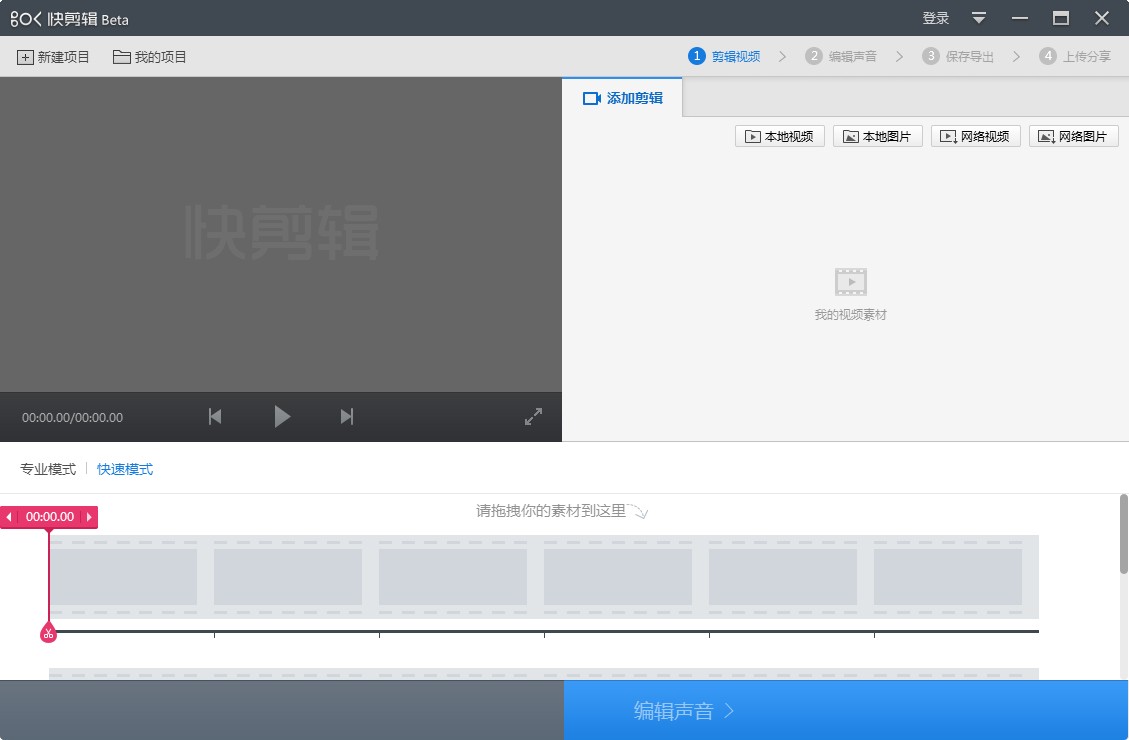Jump to previous frame in player
Screen dimensions: 1129x740
(x=215, y=417)
